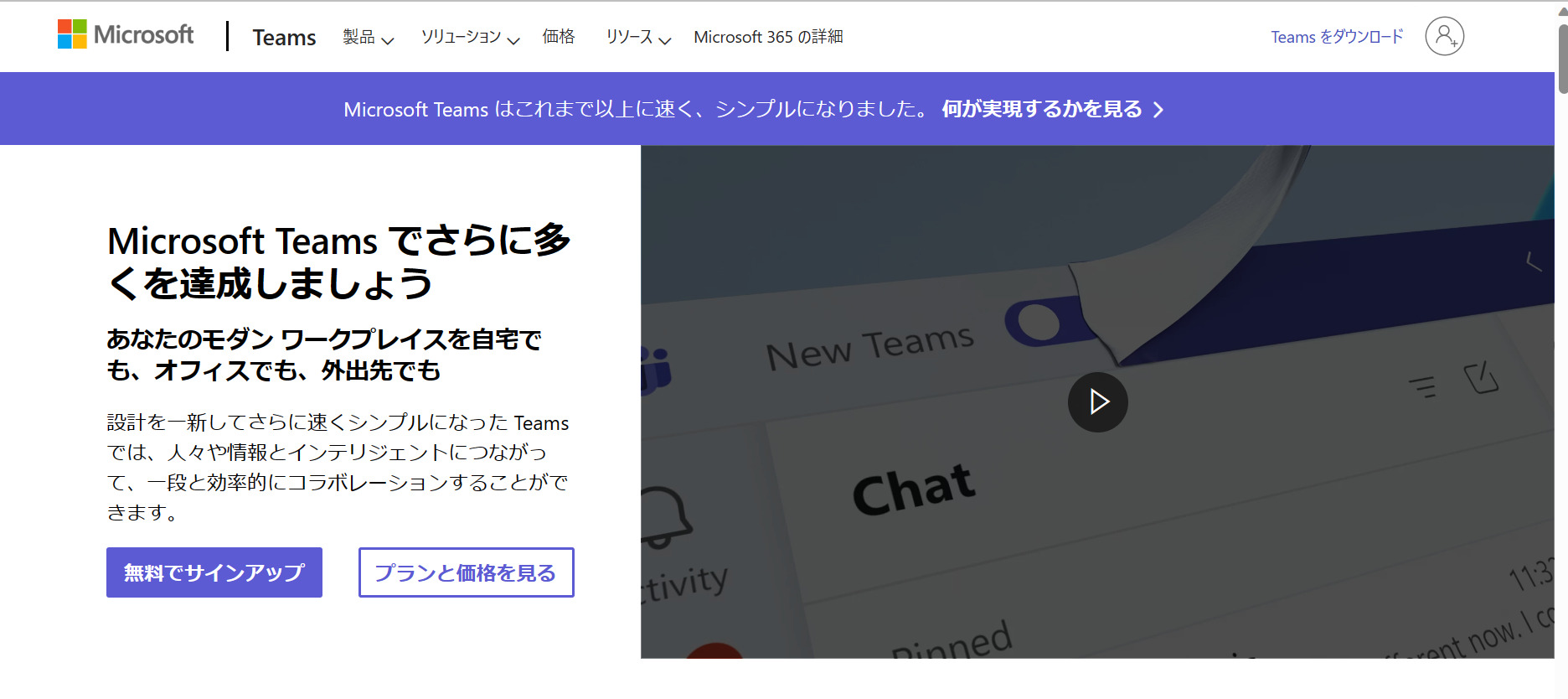1568x699 pixels.
Task: Expand the ソリューション dropdown menu
Action: [470, 38]
